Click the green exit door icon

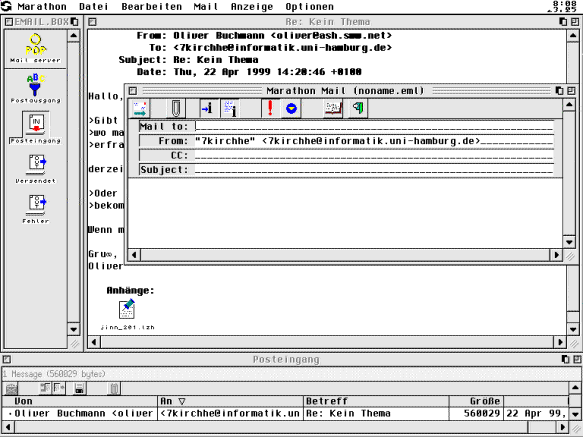358,109
